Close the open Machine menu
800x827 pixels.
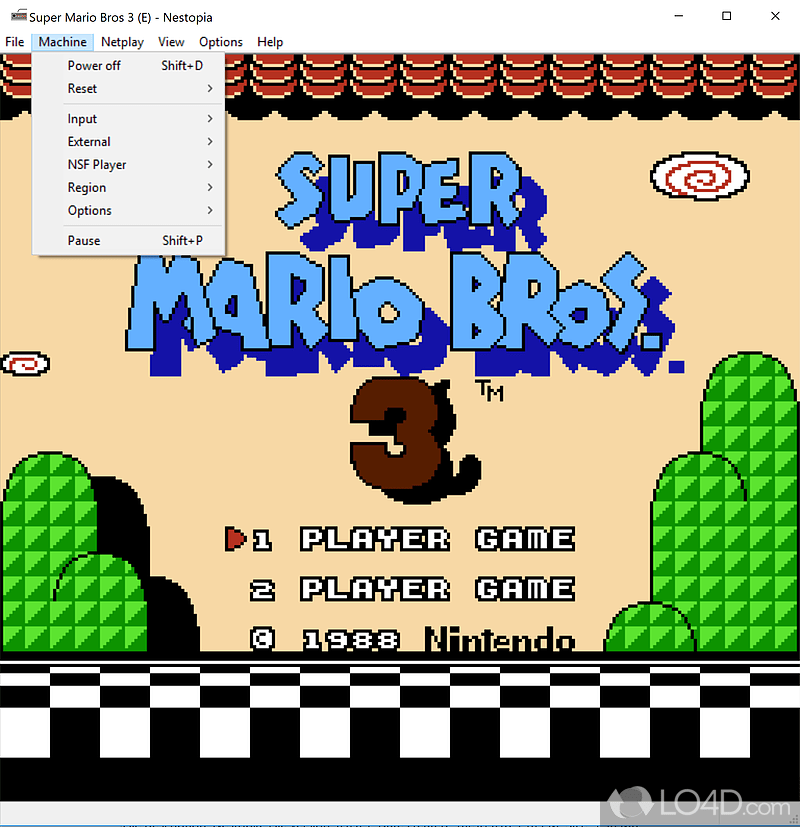coord(62,42)
